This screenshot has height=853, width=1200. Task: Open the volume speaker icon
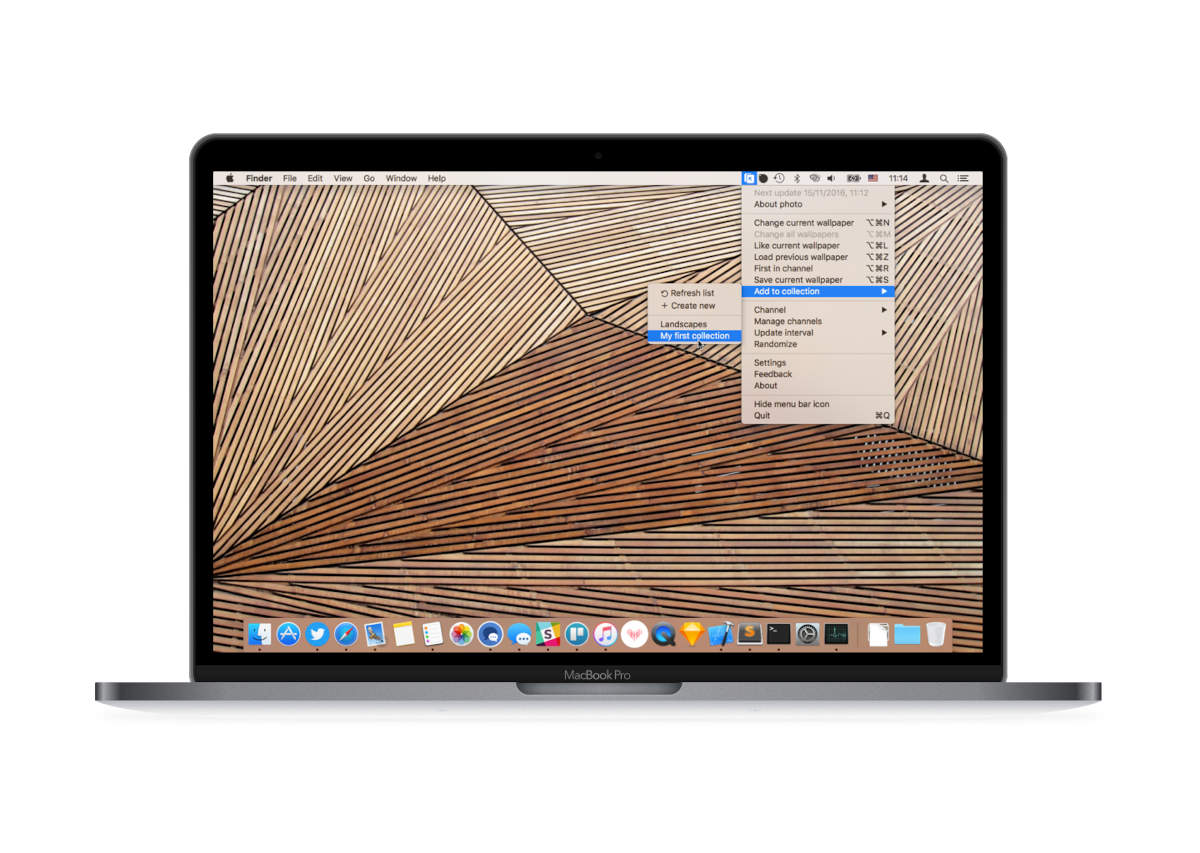(831, 178)
